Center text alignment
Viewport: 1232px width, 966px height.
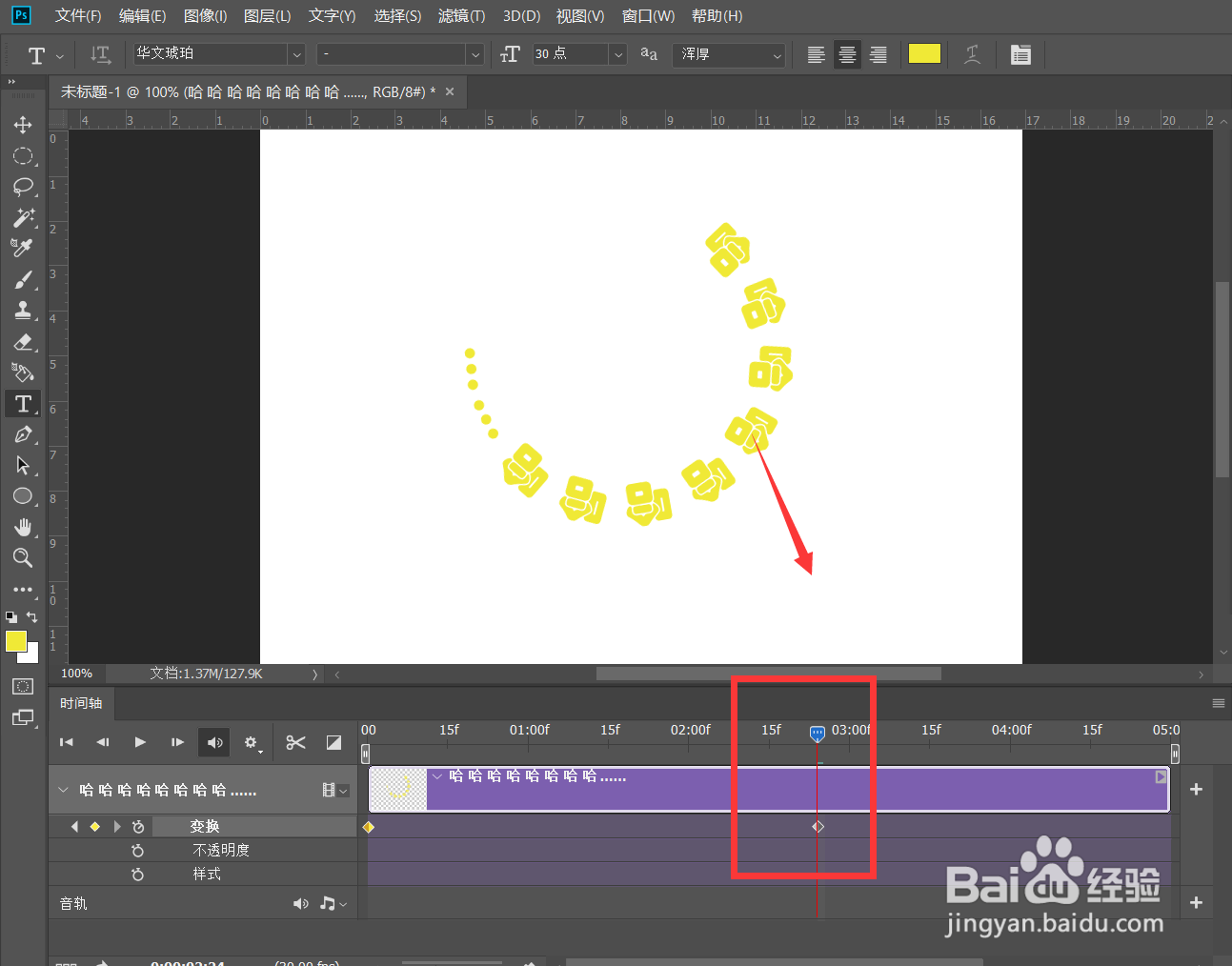coord(847,54)
